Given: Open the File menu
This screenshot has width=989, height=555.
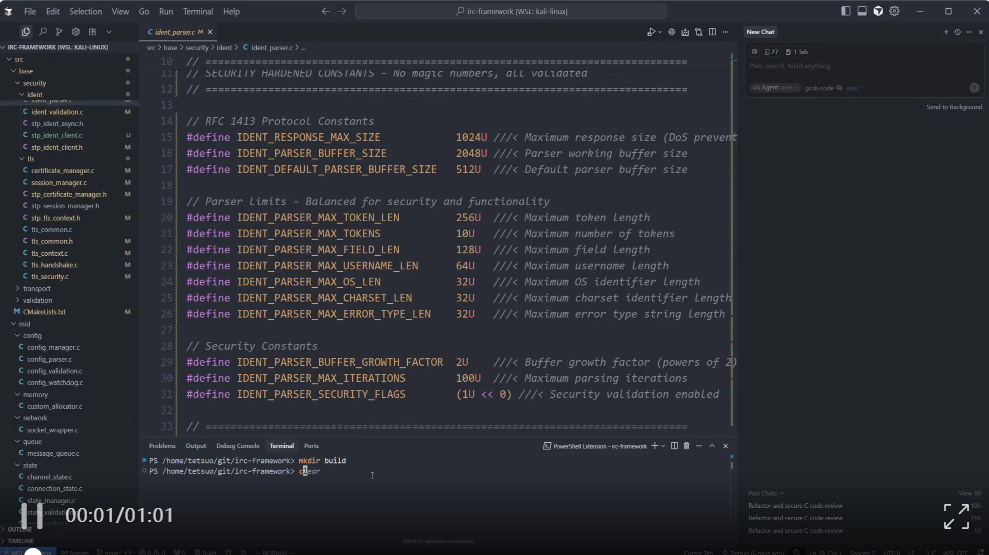Looking at the screenshot, I should (30, 11).
